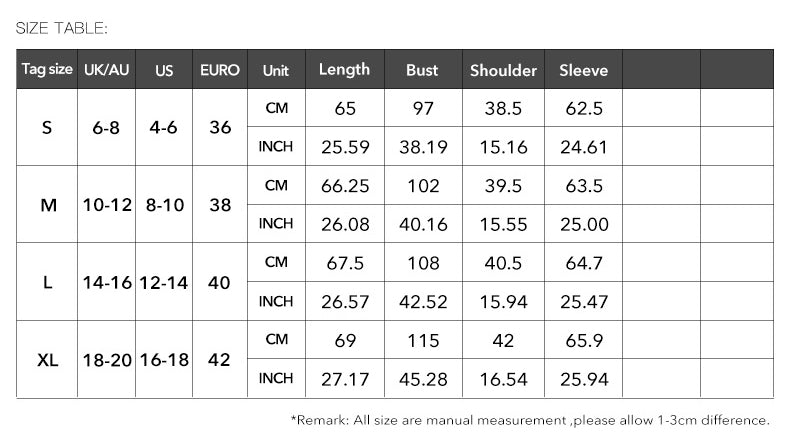Screen dimensions: 790x444
Task: Select sleeve value 64.7
Action: 583,263
